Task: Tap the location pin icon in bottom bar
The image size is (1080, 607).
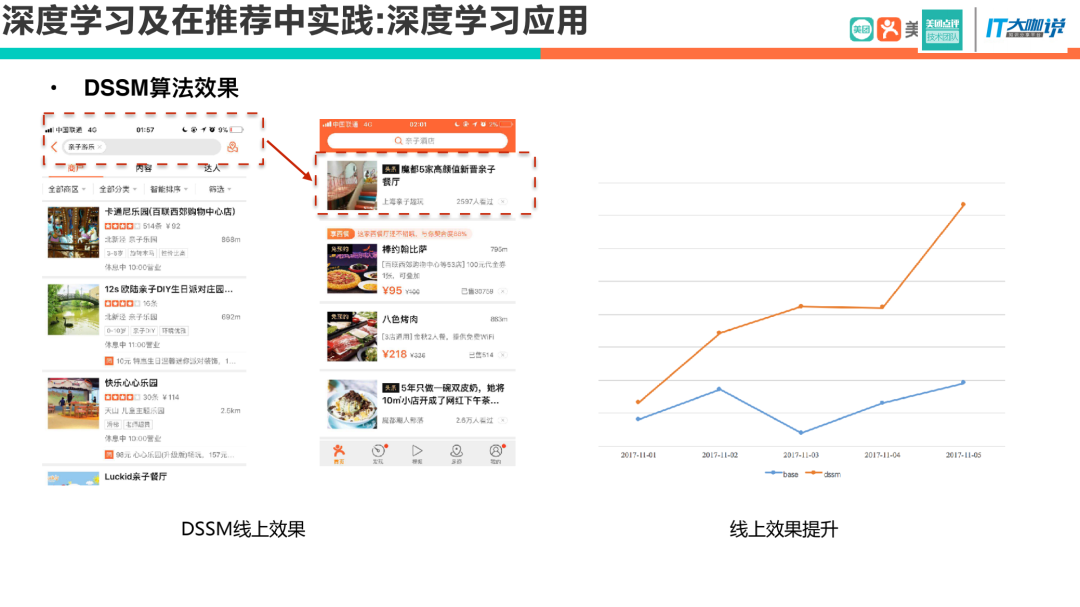Action: point(456,453)
